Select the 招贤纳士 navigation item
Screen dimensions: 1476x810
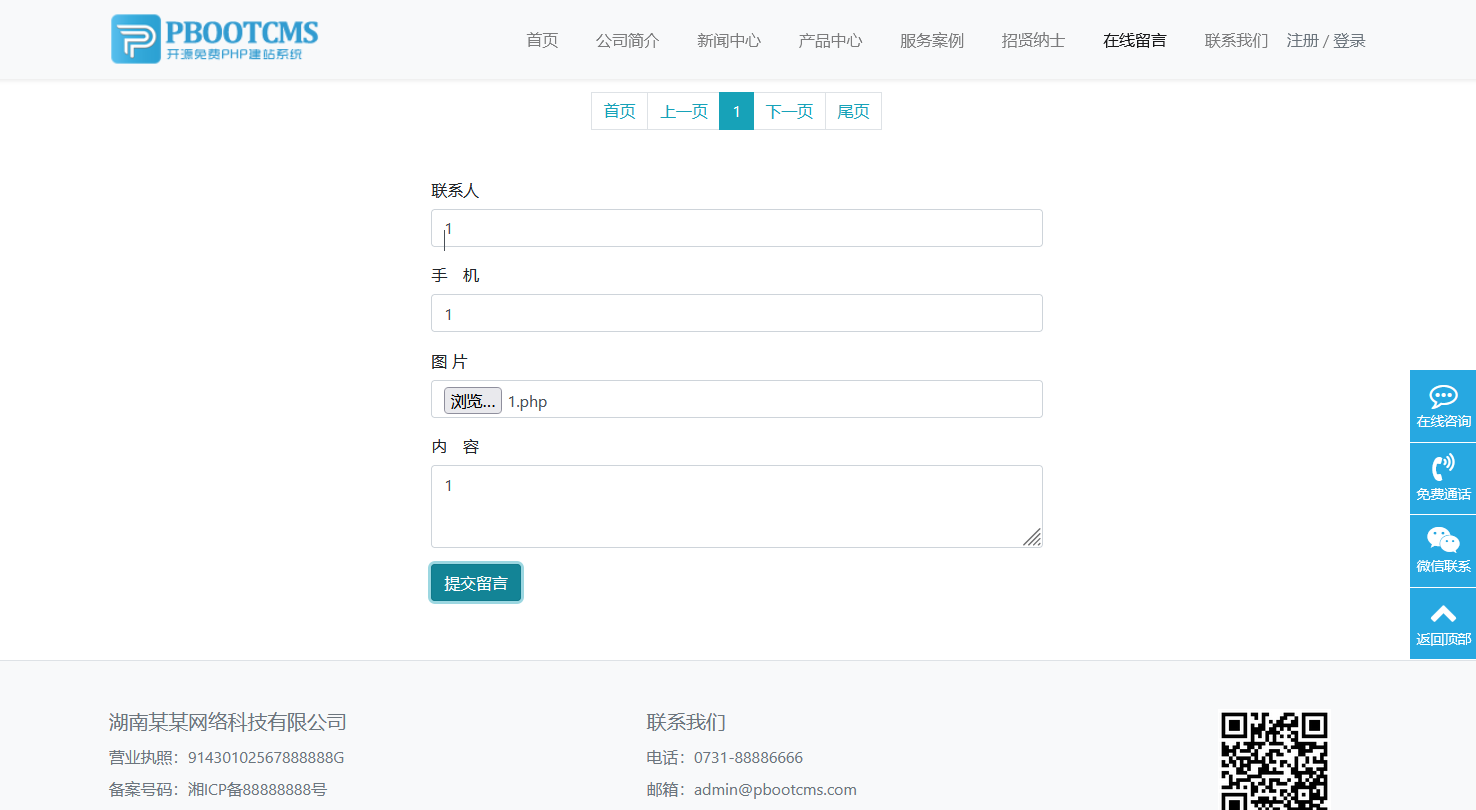(x=1032, y=40)
